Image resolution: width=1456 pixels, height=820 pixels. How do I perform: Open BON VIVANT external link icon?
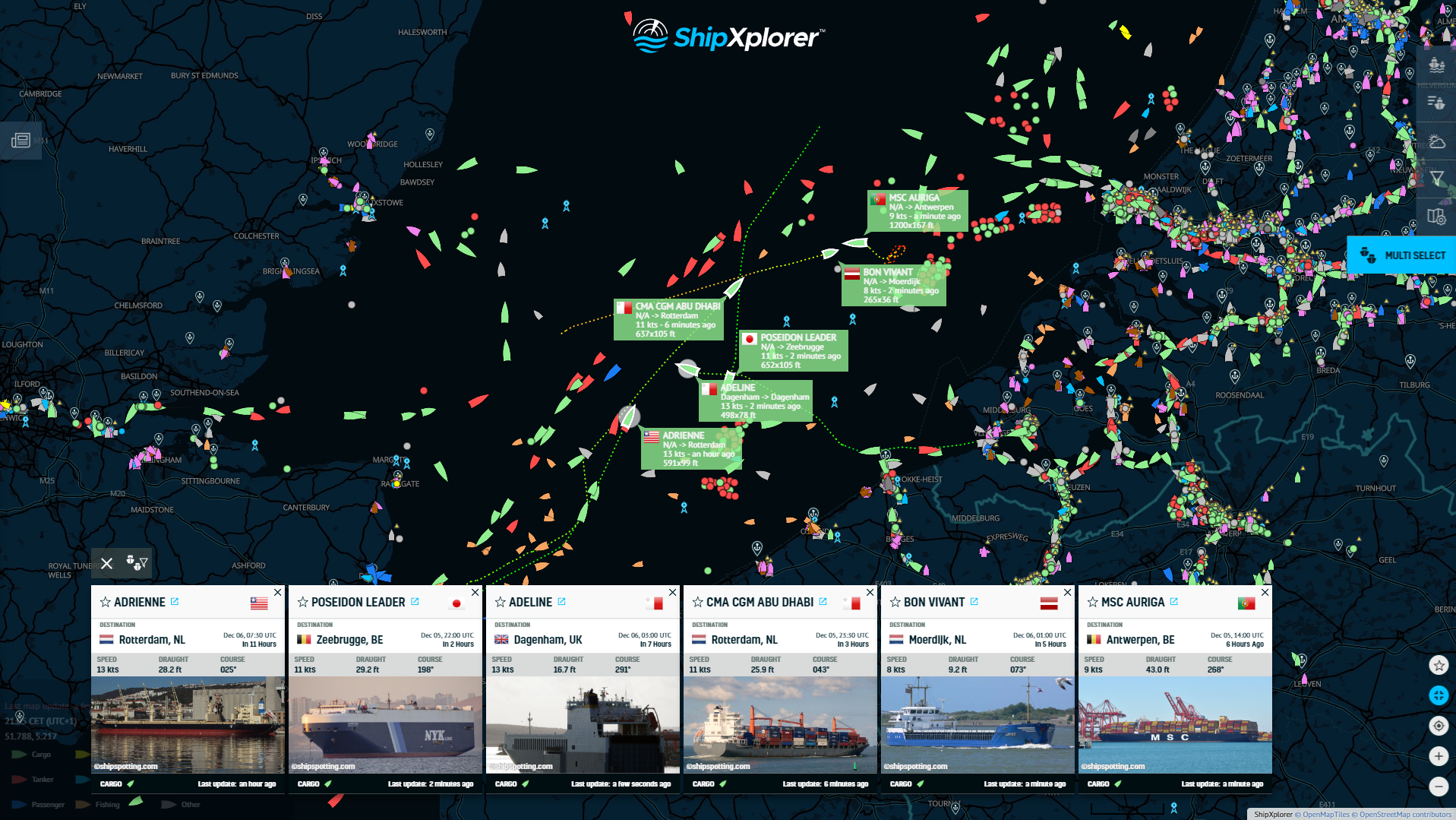point(974,601)
